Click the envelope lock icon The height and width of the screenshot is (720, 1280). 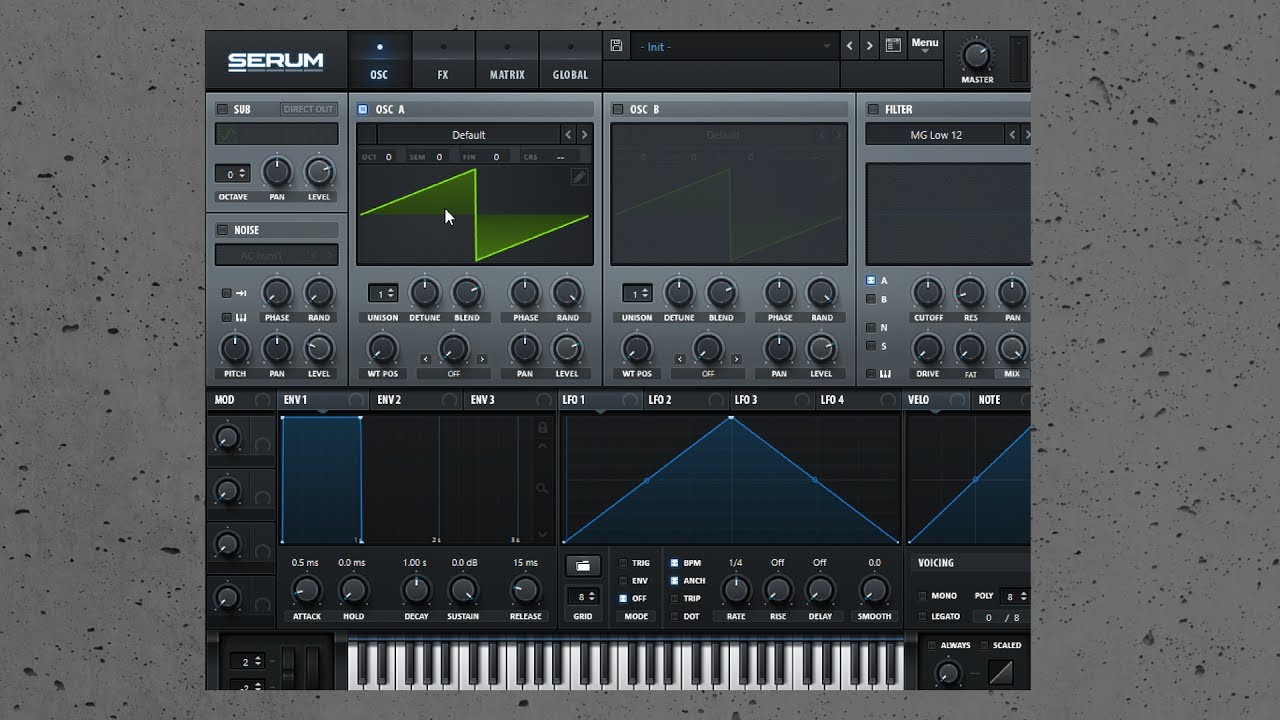(543, 427)
